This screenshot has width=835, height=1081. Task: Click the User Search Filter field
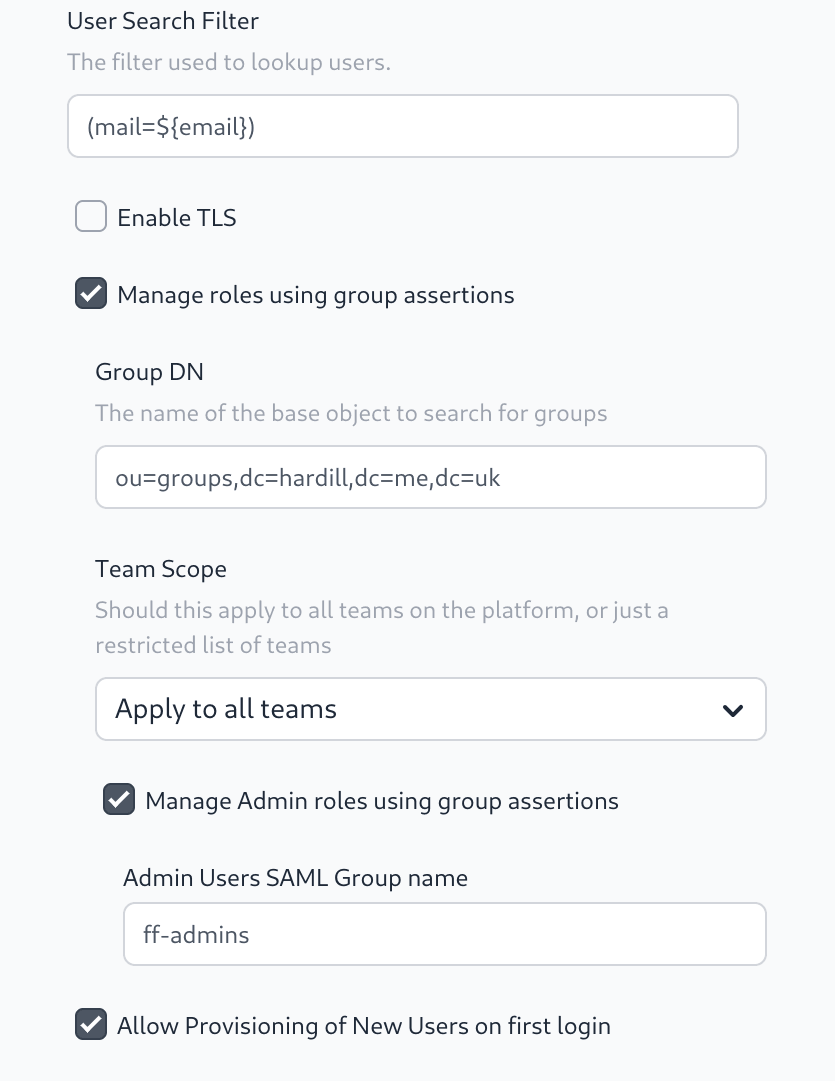402,125
